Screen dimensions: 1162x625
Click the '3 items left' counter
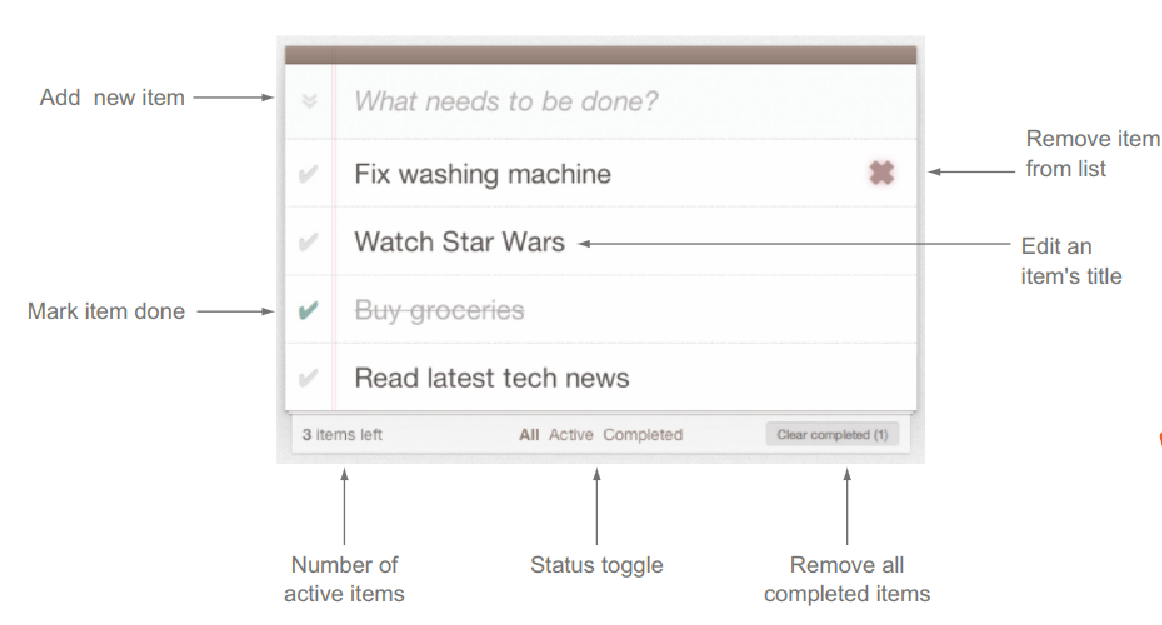point(342,434)
